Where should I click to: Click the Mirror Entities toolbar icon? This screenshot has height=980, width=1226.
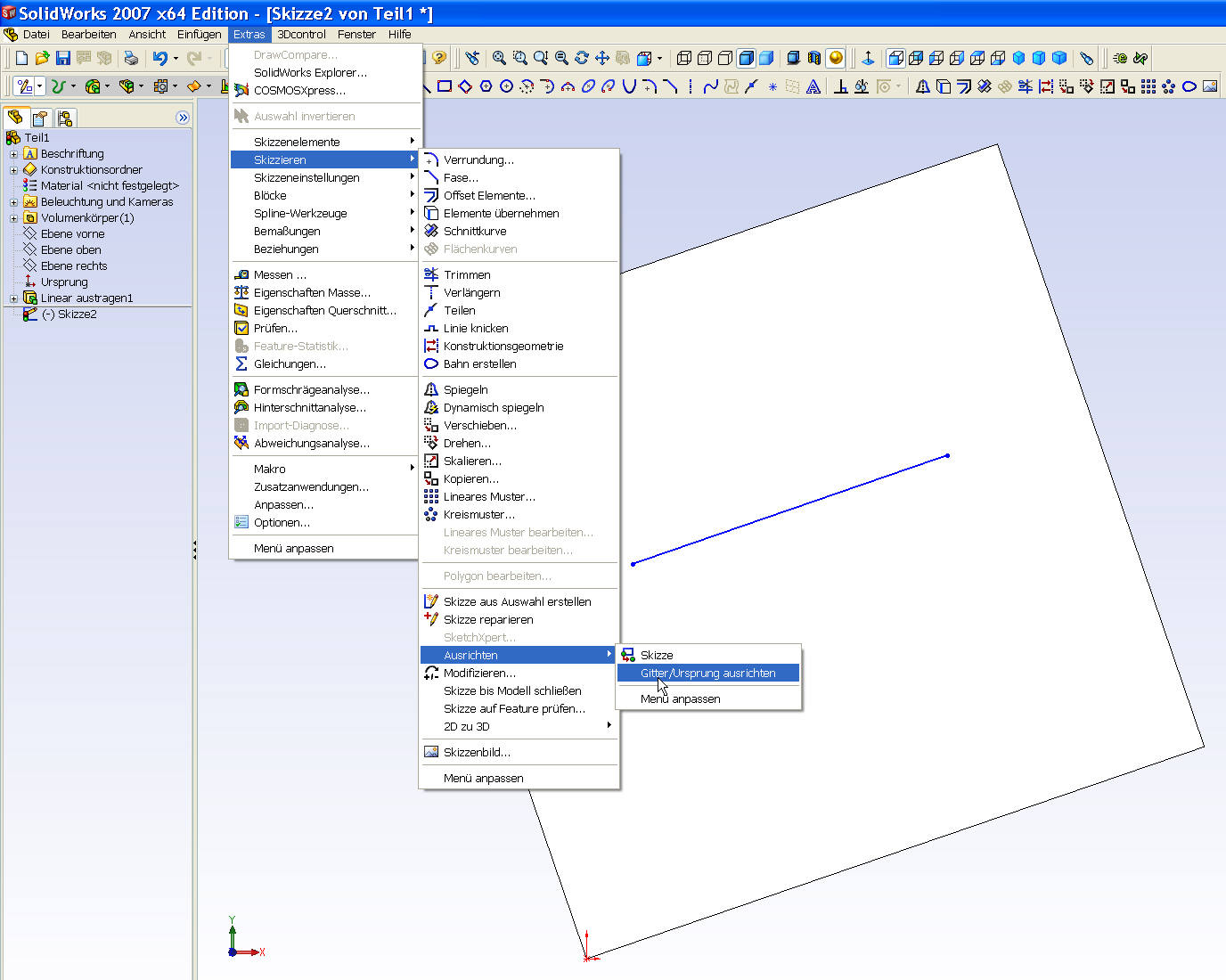pyautogui.click(x=923, y=86)
